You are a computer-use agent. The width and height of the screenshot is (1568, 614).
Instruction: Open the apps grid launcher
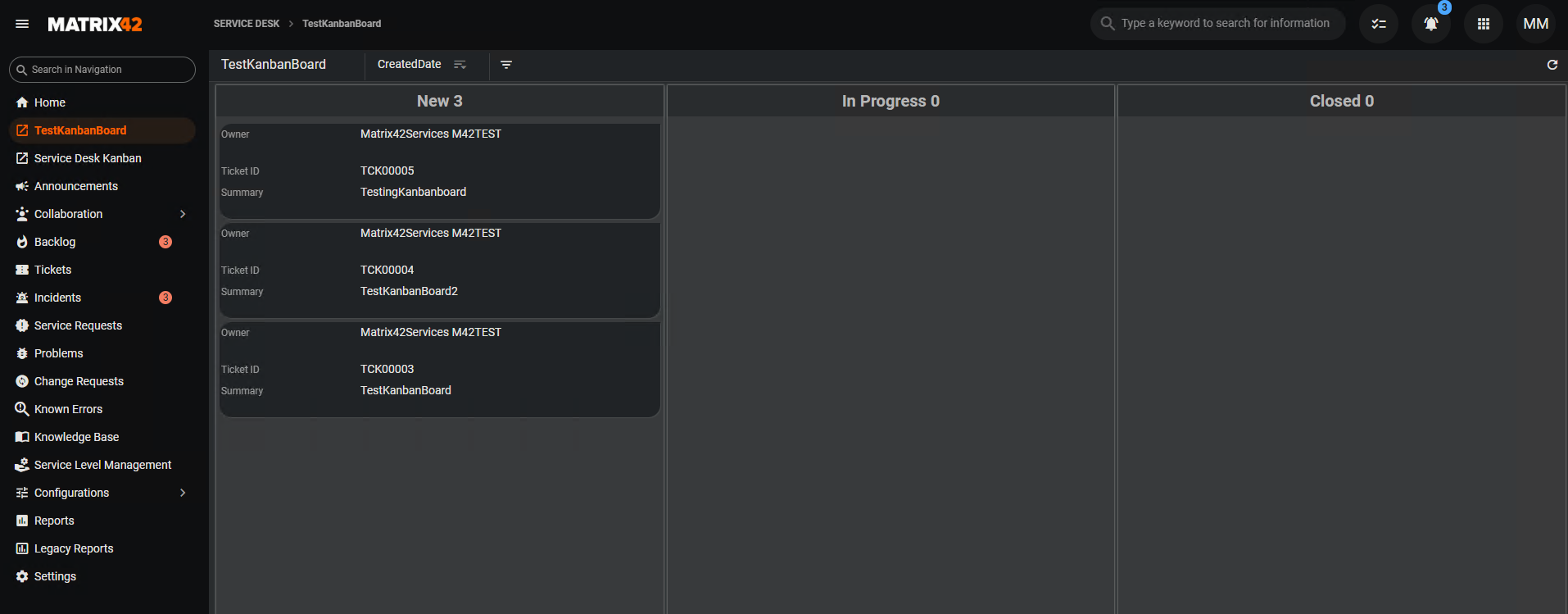pyautogui.click(x=1483, y=24)
